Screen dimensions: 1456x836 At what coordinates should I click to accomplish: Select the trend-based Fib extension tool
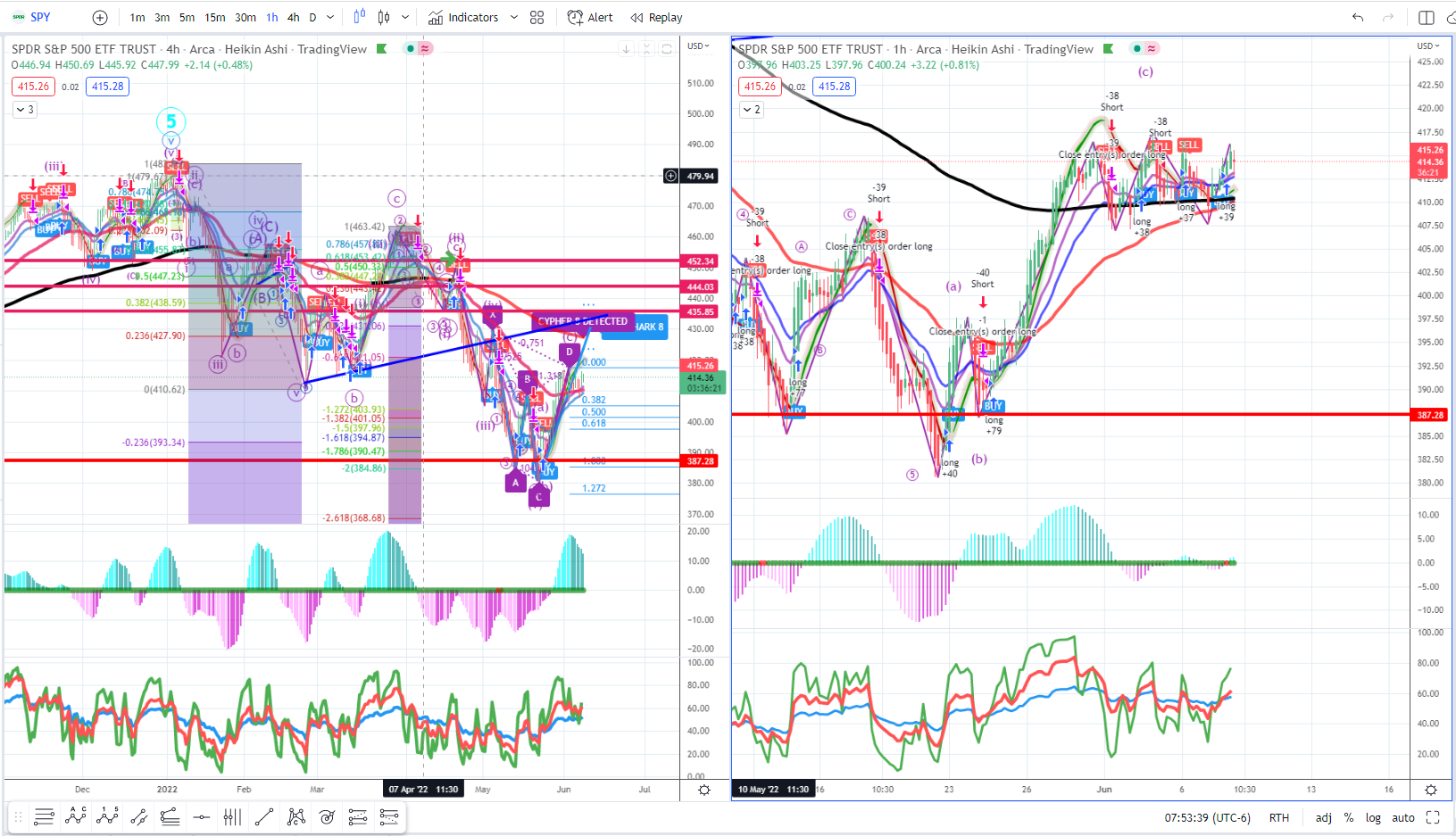358,816
